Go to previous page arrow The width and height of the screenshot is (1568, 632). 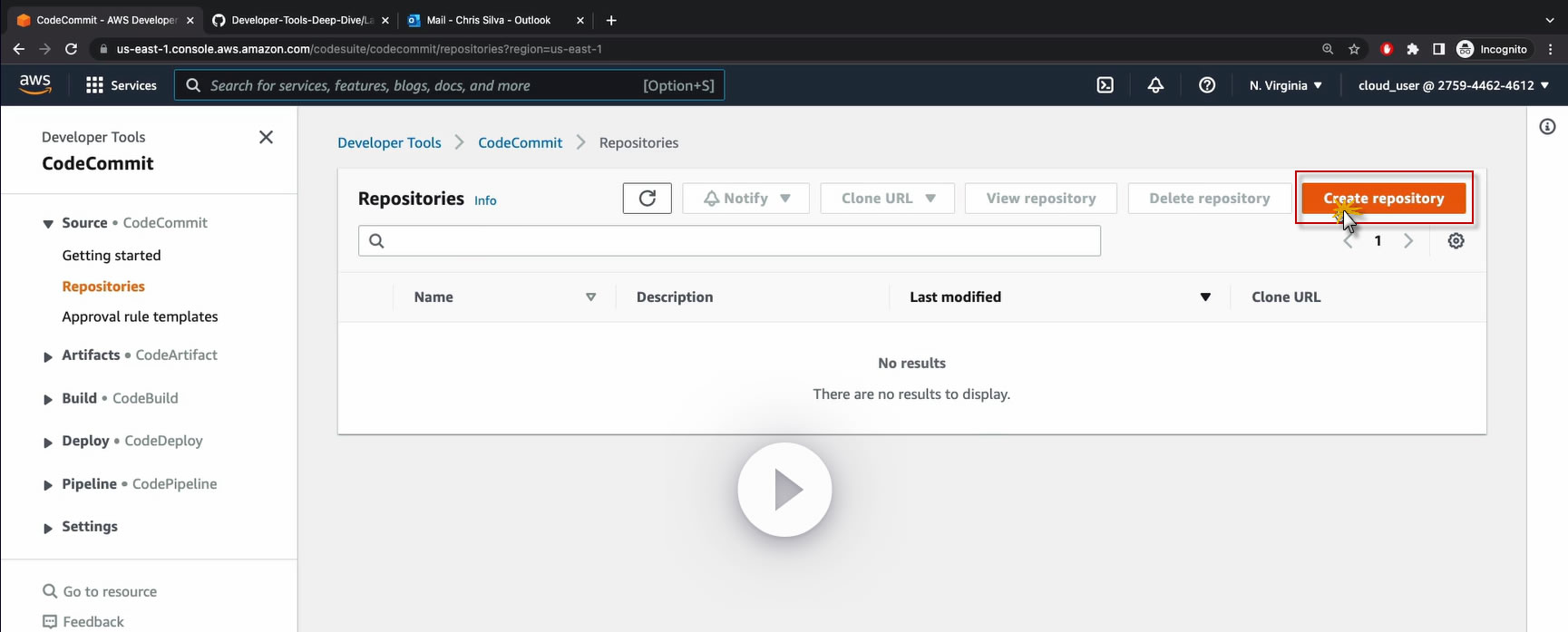pyautogui.click(x=1349, y=241)
